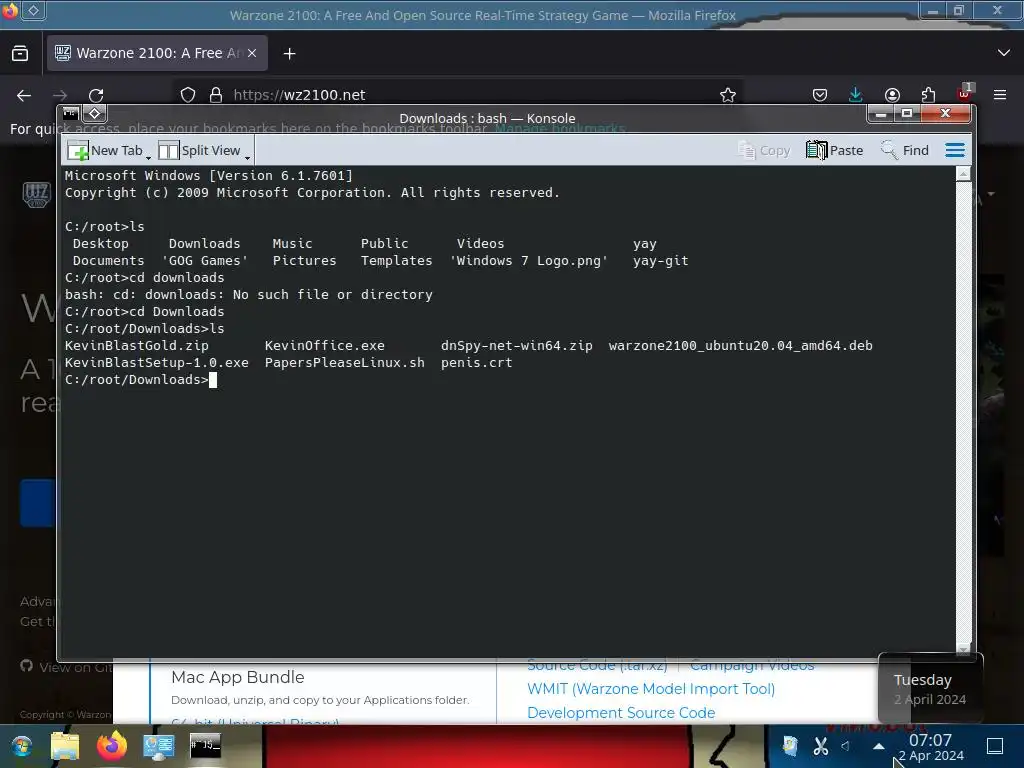Close the Warzone 2100 tab
This screenshot has height=768, width=1024.
[x=252, y=54]
